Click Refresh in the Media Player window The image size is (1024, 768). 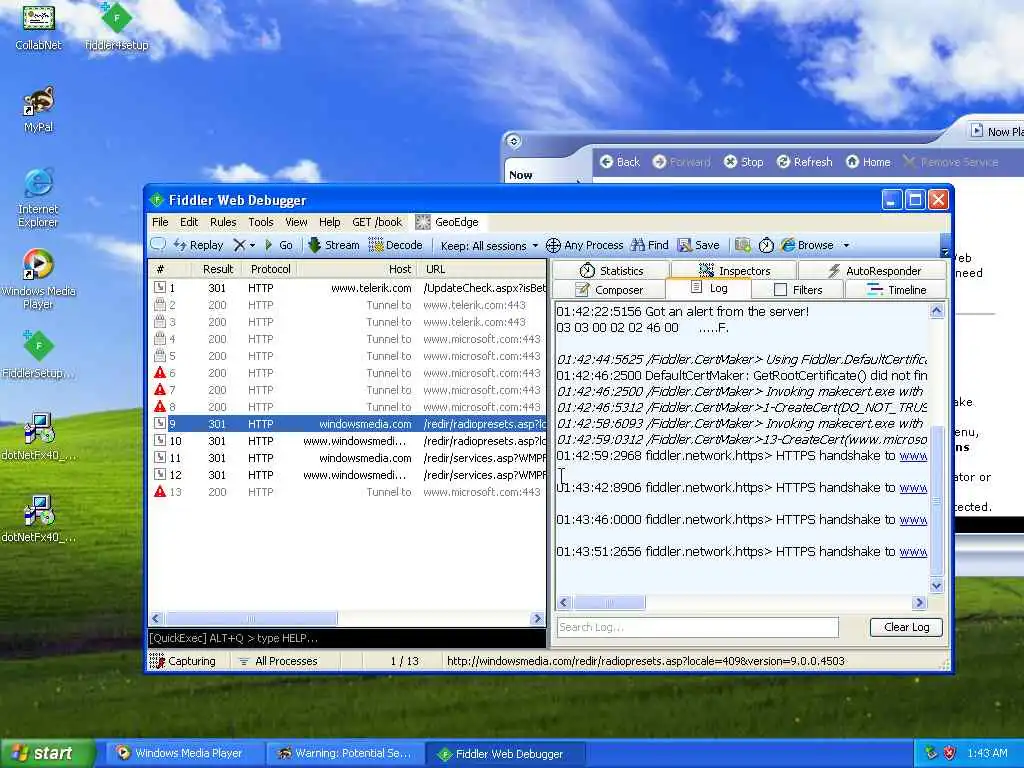click(805, 162)
